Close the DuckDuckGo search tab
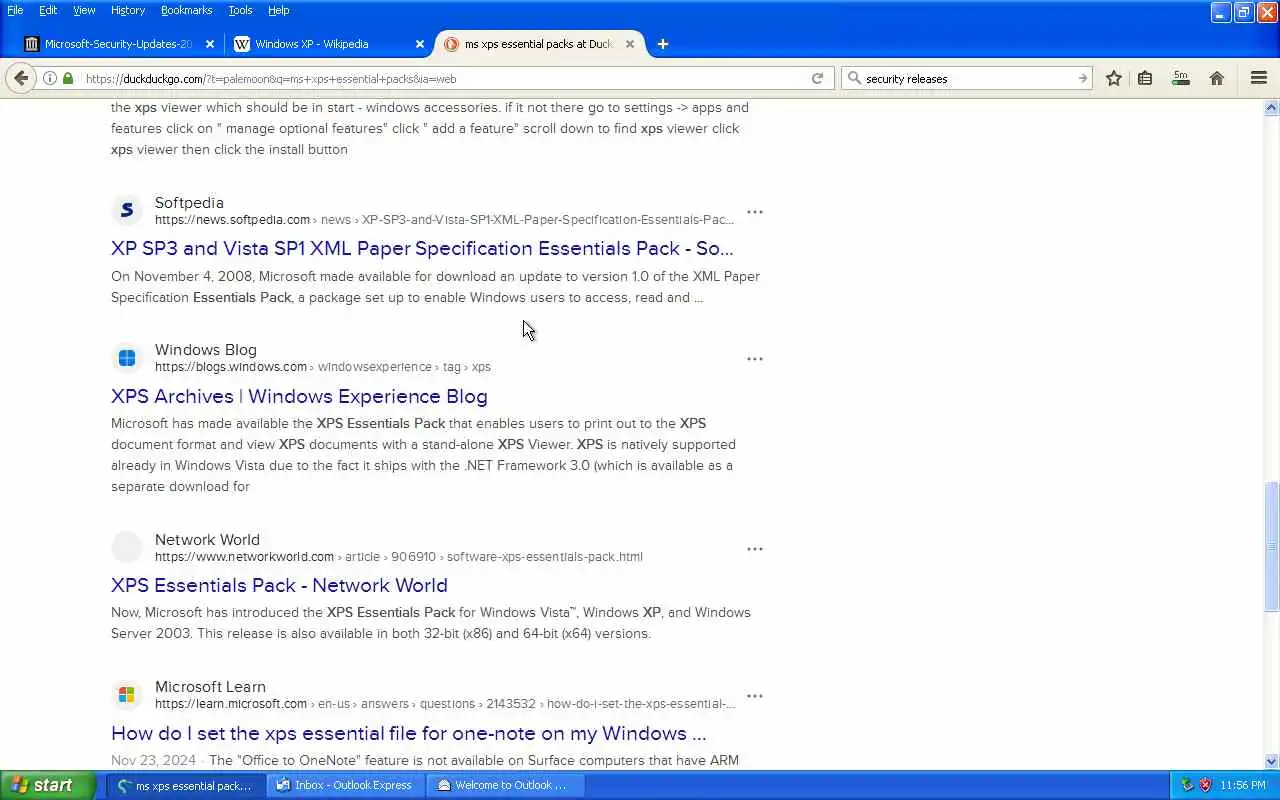The image size is (1280, 800). pos(630,44)
